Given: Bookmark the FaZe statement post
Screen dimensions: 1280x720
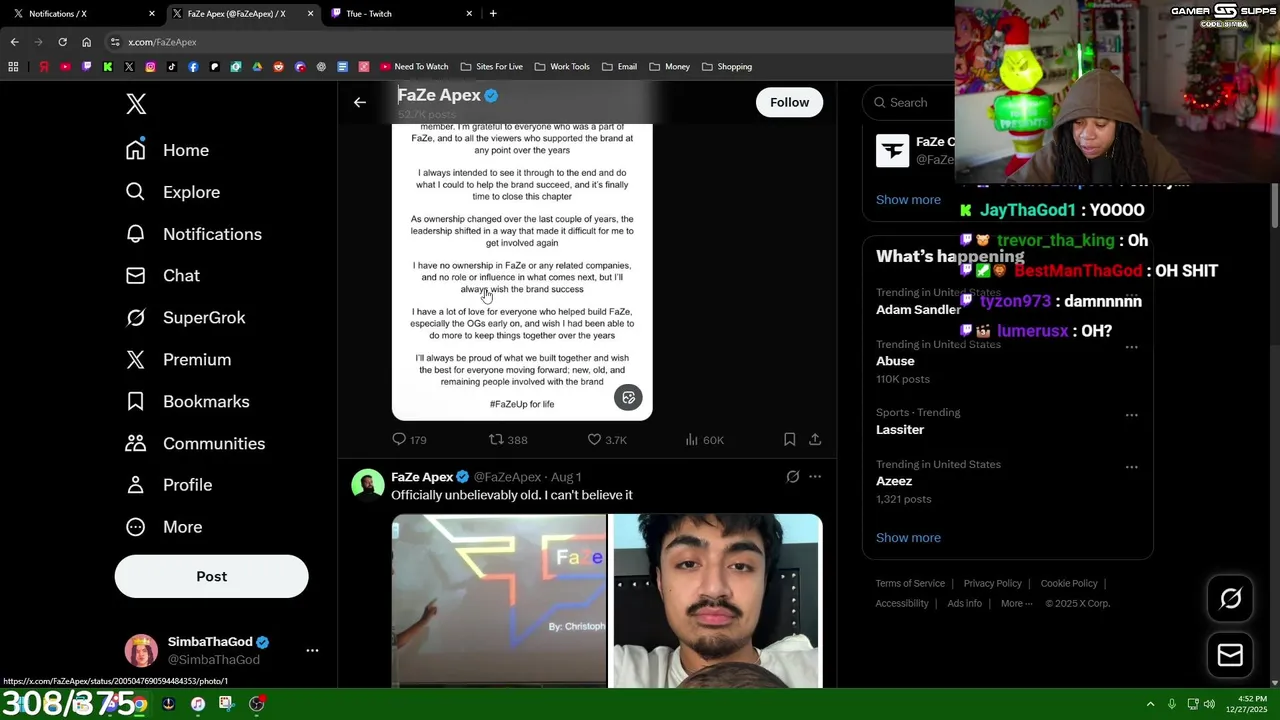Looking at the screenshot, I should [789, 439].
